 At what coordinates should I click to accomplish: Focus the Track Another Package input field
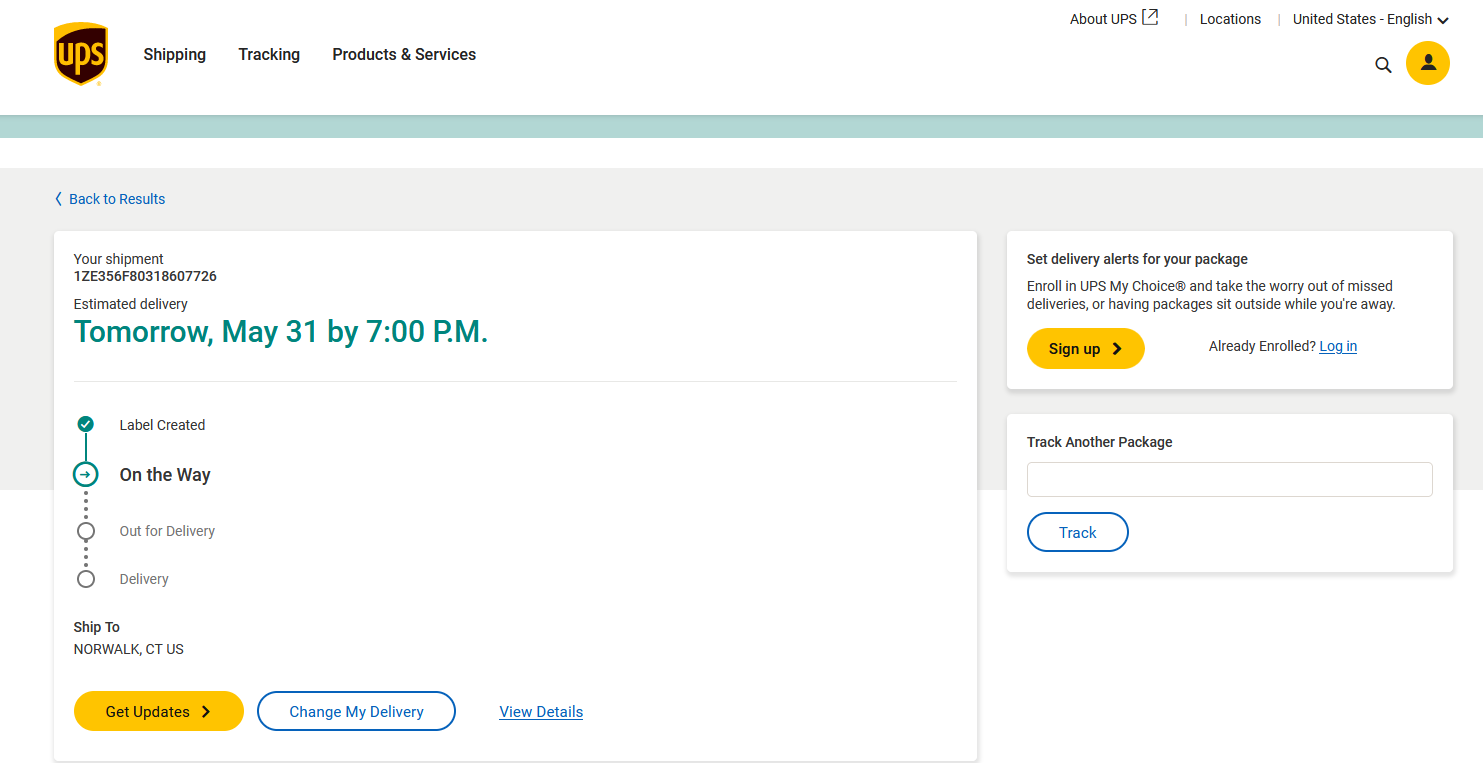1229,479
